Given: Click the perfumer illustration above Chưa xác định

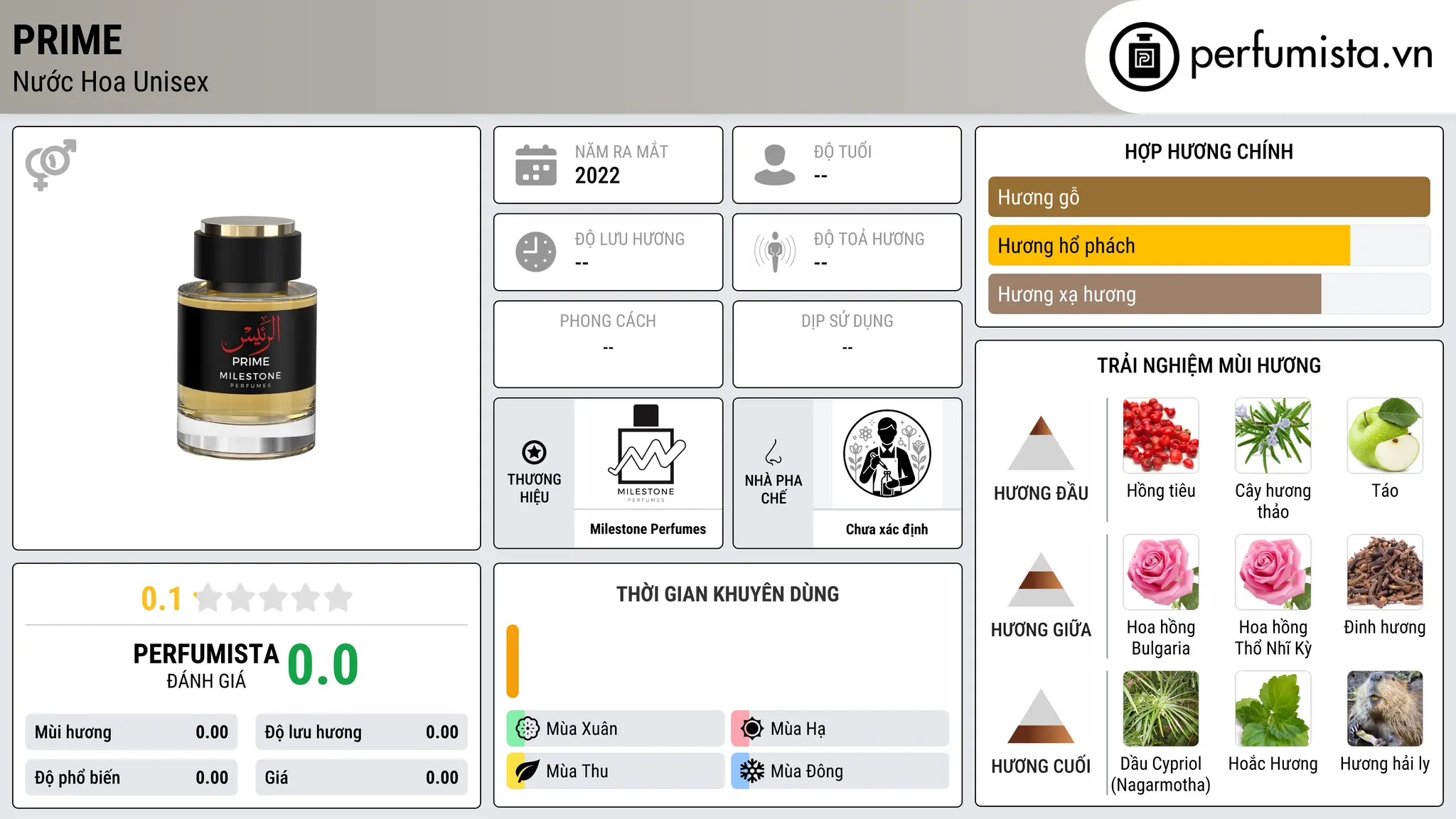Looking at the screenshot, I should tap(887, 454).
